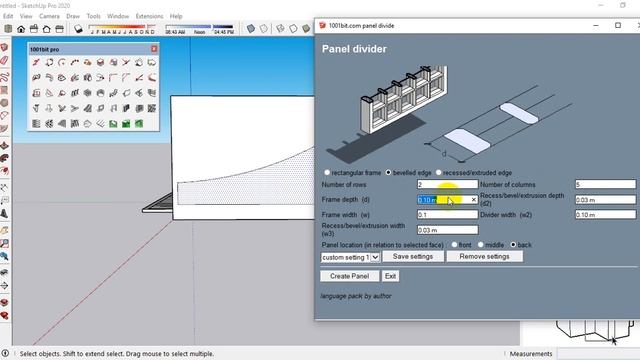Click the triple diagonal lines icon in 1001bit pro
The image size is (640, 360).
(x=100, y=123)
